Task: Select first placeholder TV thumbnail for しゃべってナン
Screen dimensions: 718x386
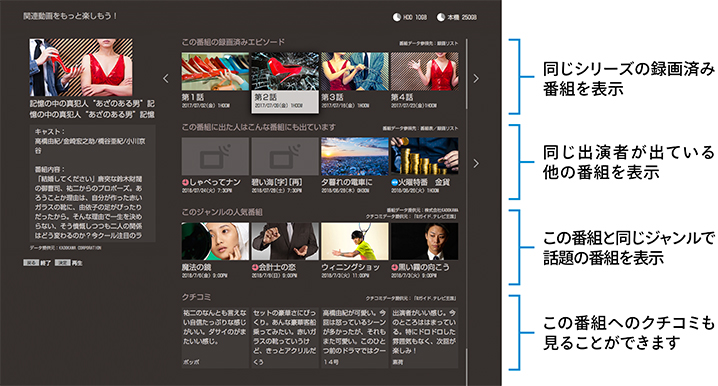Action: pyautogui.click(x=215, y=157)
